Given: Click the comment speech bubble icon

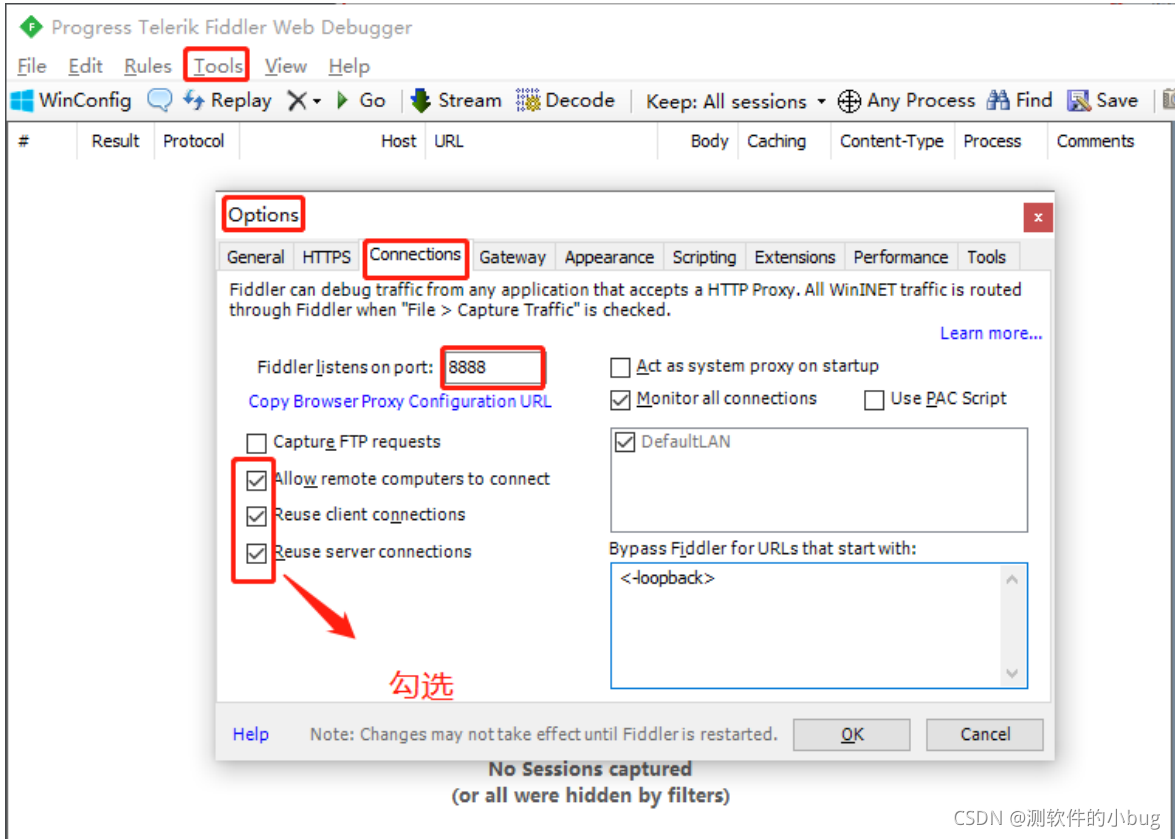Looking at the screenshot, I should pos(159,100).
